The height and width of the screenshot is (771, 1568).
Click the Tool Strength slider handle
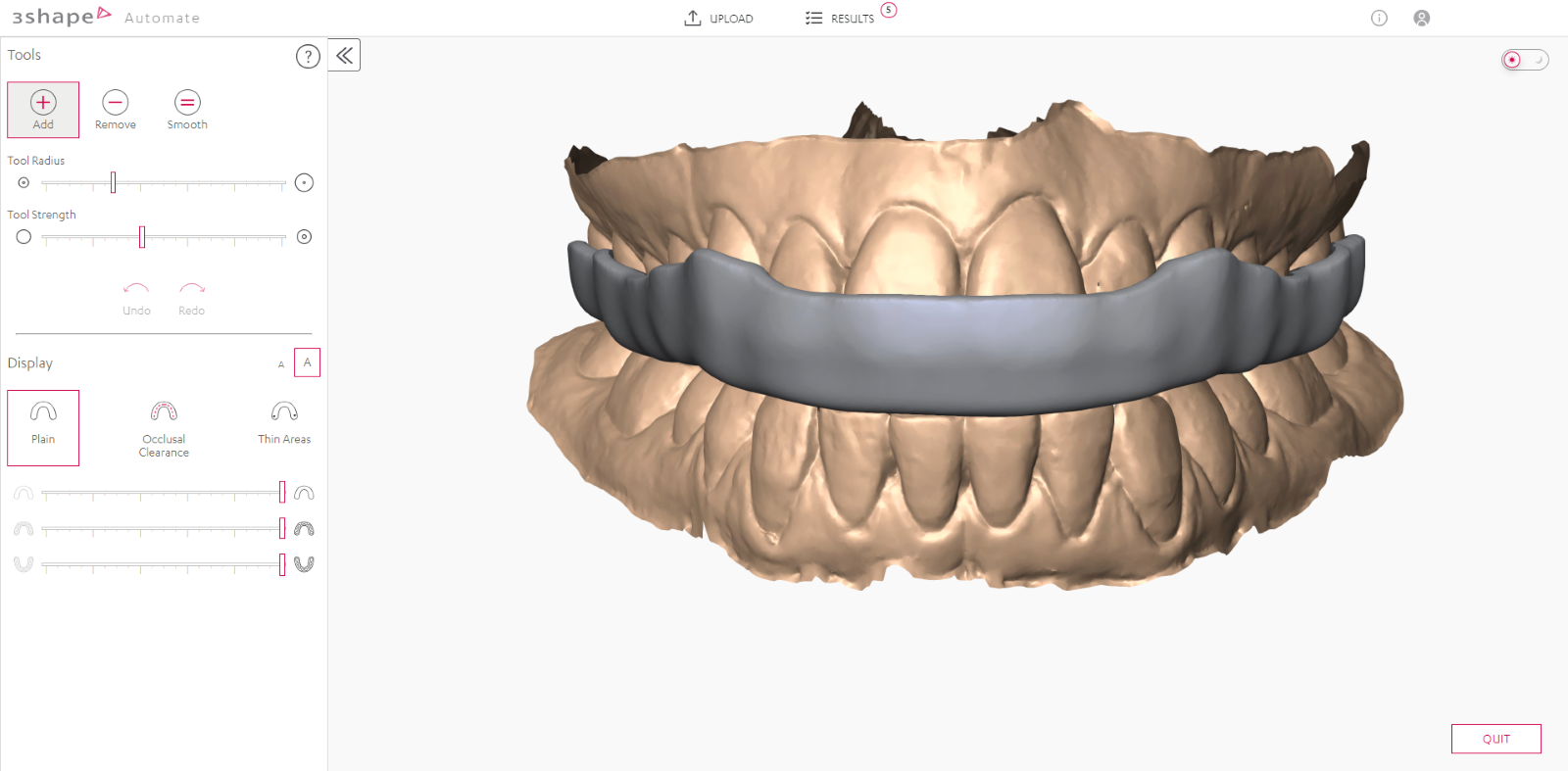click(x=142, y=237)
